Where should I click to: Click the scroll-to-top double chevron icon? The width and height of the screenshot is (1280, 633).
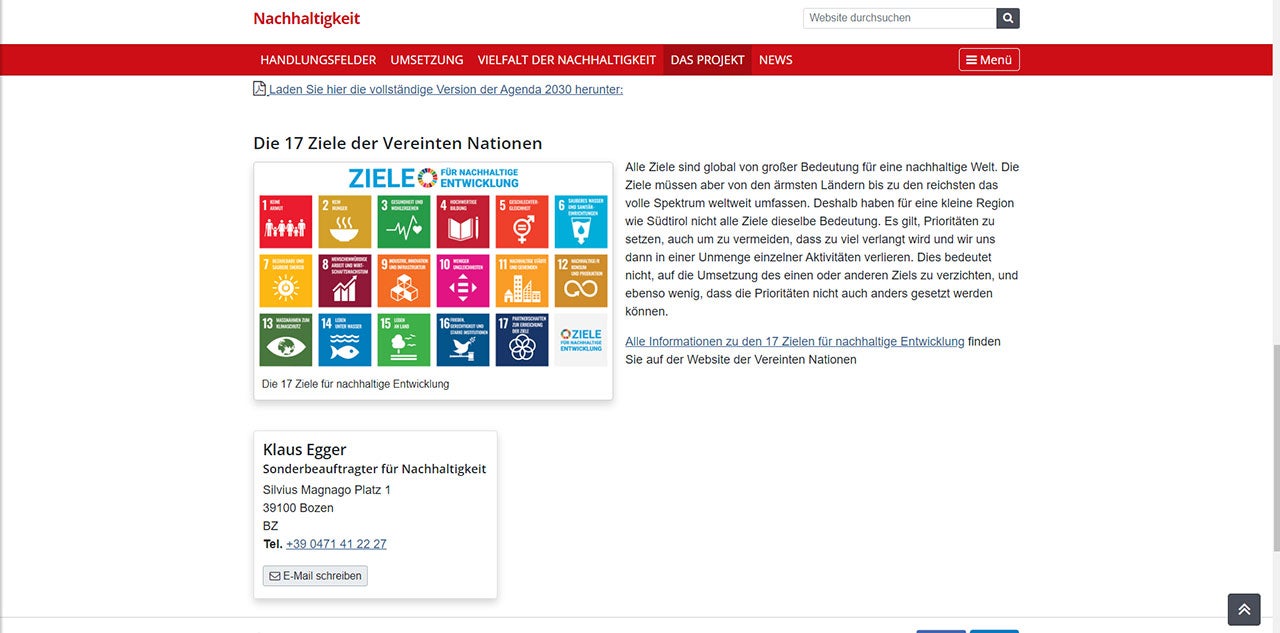1244,609
